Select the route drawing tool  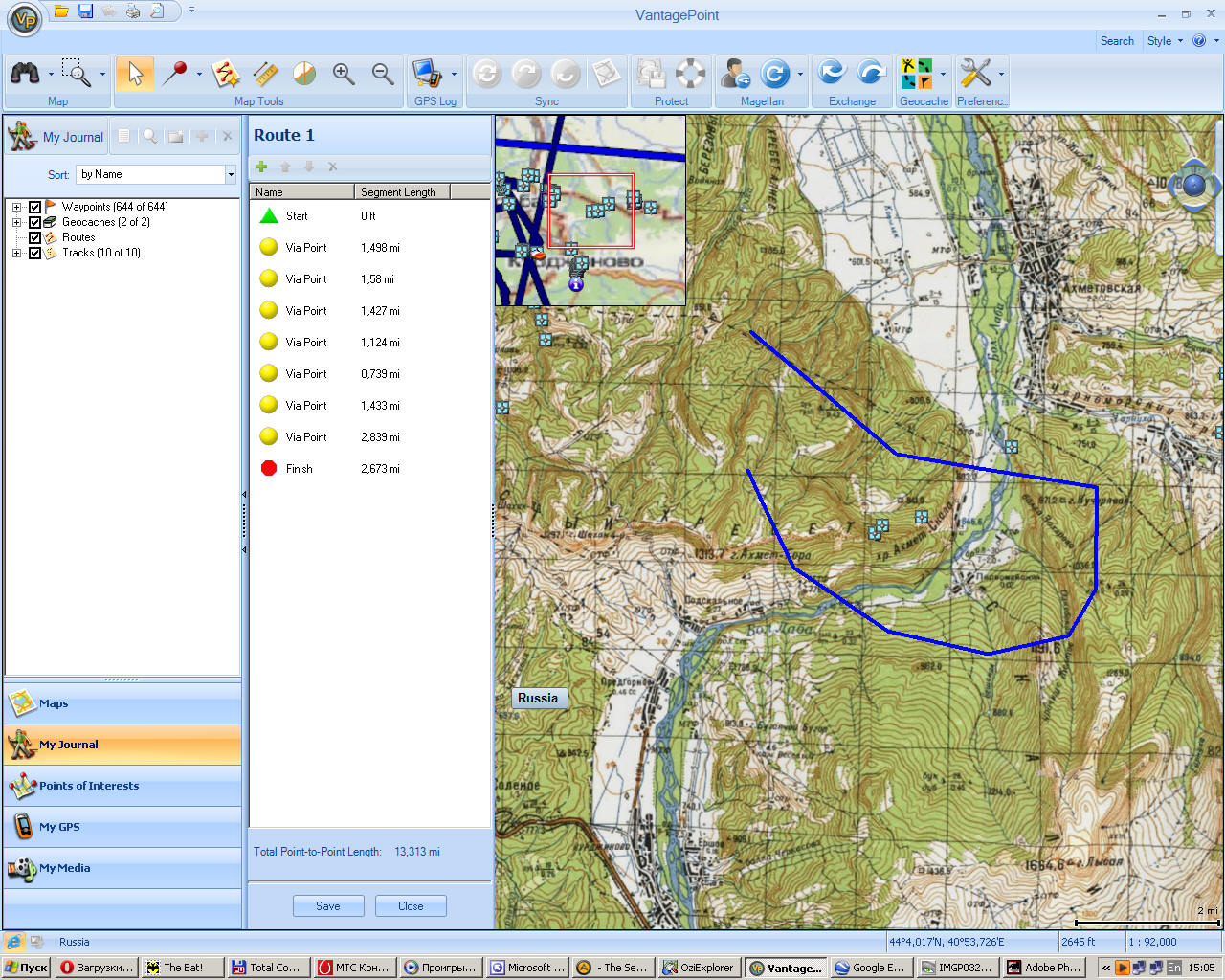click(x=225, y=73)
